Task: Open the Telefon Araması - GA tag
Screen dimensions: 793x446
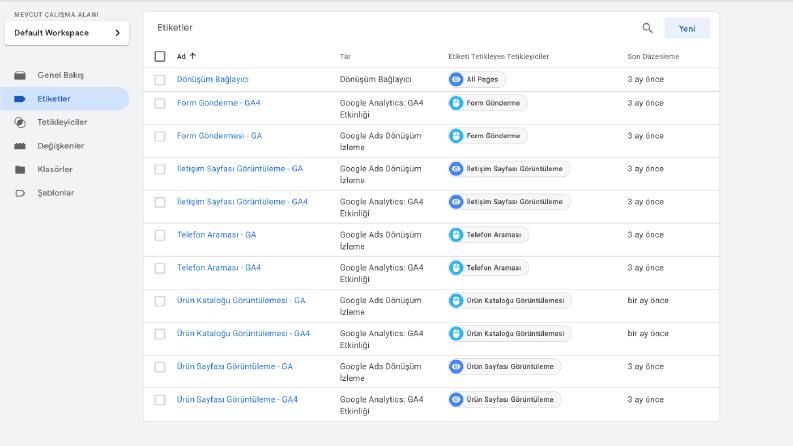Action: pyautogui.click(x=216, y=235)
